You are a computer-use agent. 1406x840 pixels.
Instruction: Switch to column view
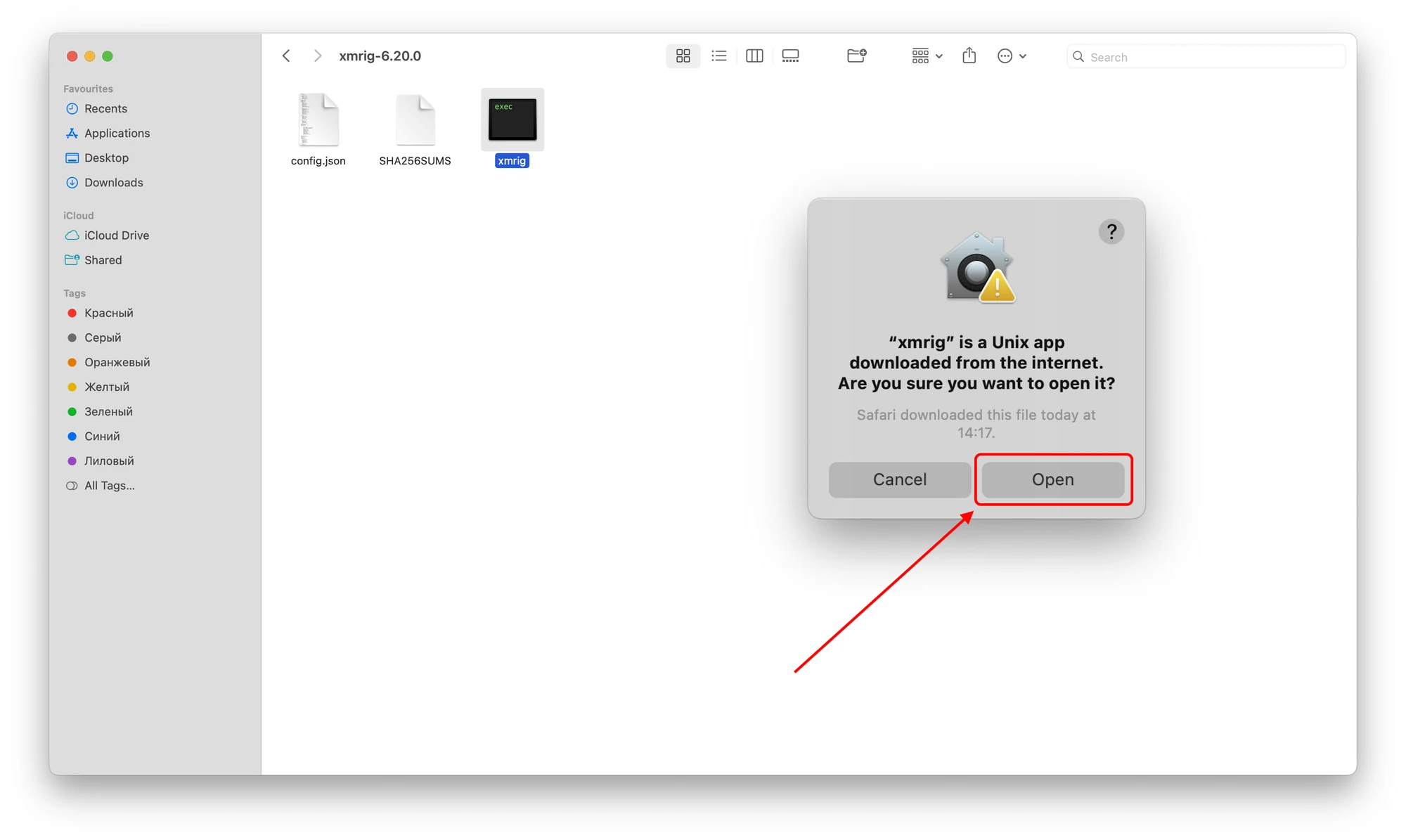pos(754,56)
